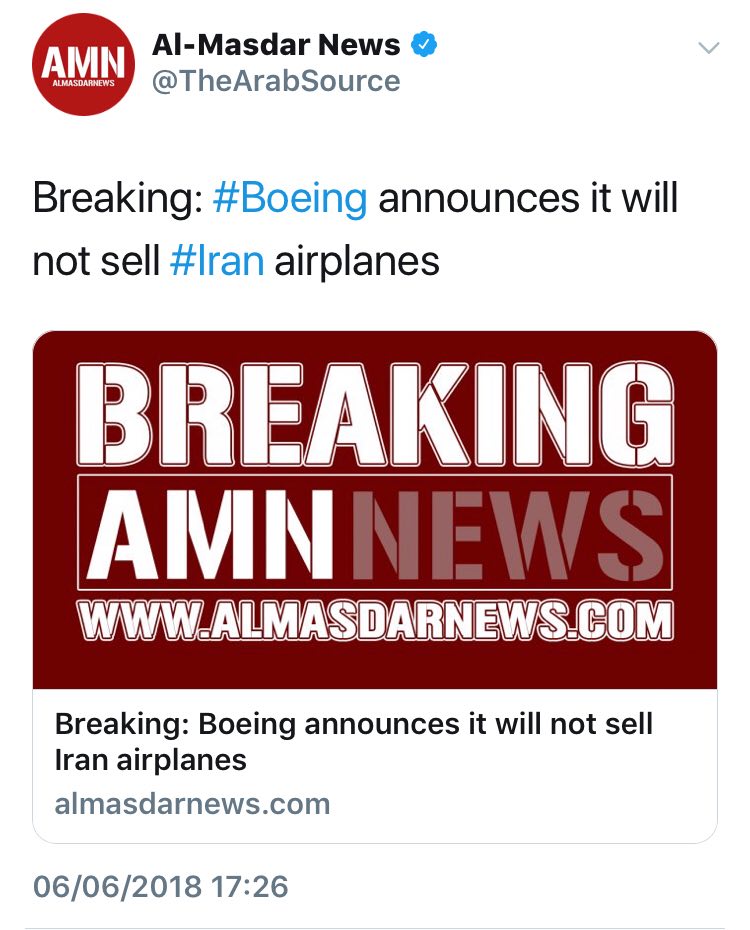Click the word "not sell" in the tweet text
Image resolution: width=750 pixels, height=930 pixels.
click(96, 260)
